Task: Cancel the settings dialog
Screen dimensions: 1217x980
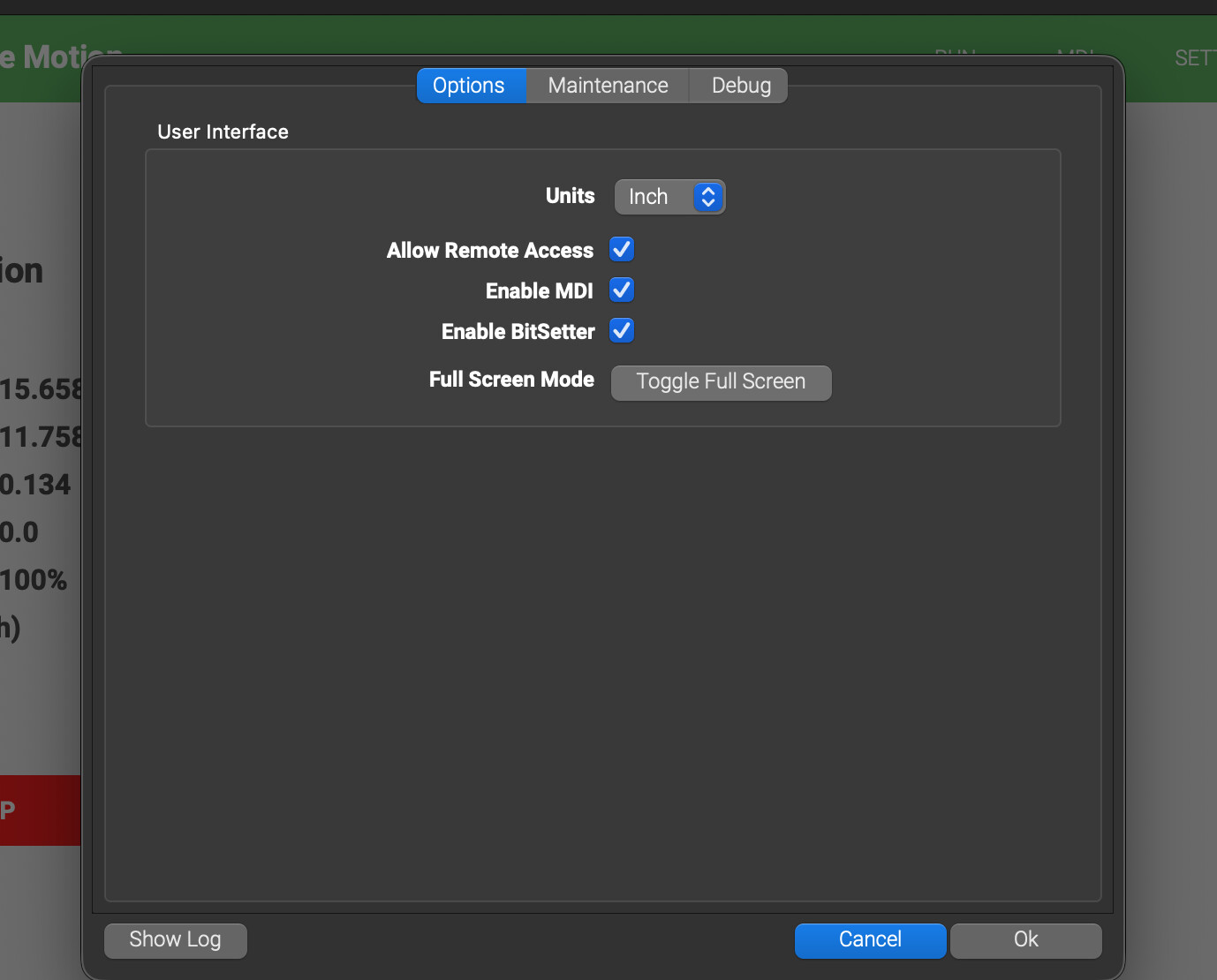Action: pyautogui.click(x=870, y=940)
